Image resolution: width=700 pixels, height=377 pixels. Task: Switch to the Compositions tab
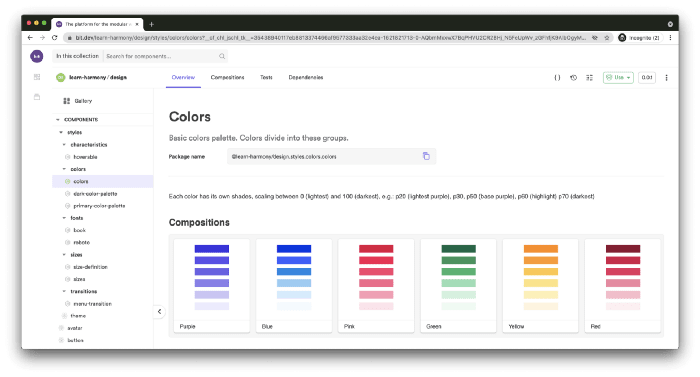pyautogui.click(x=227, y=78)
